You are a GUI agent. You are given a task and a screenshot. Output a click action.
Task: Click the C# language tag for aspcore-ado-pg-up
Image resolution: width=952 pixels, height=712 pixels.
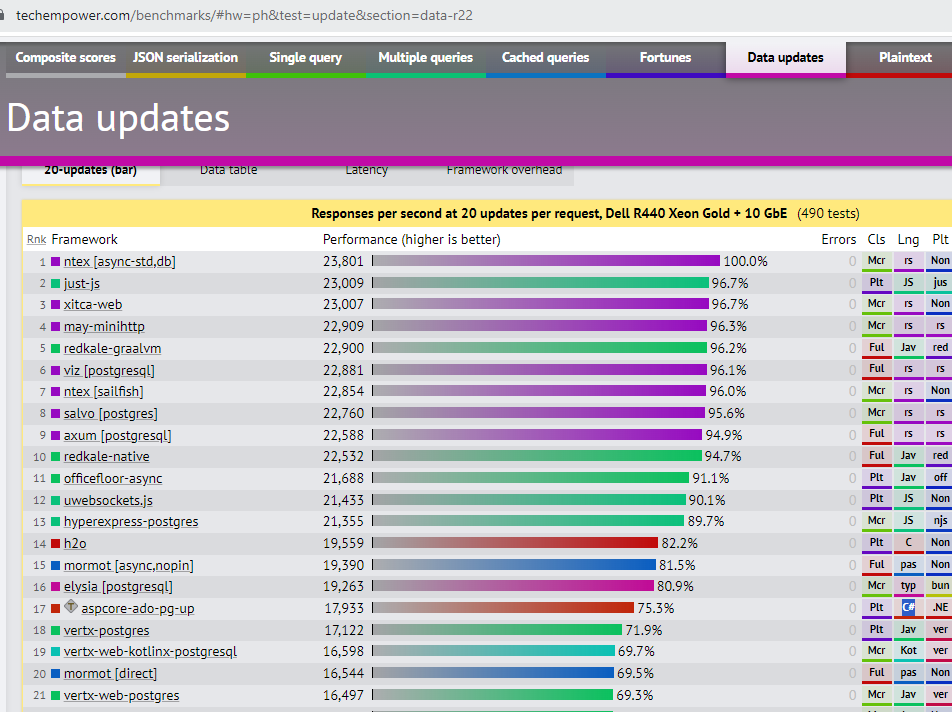tap(908, 608)
